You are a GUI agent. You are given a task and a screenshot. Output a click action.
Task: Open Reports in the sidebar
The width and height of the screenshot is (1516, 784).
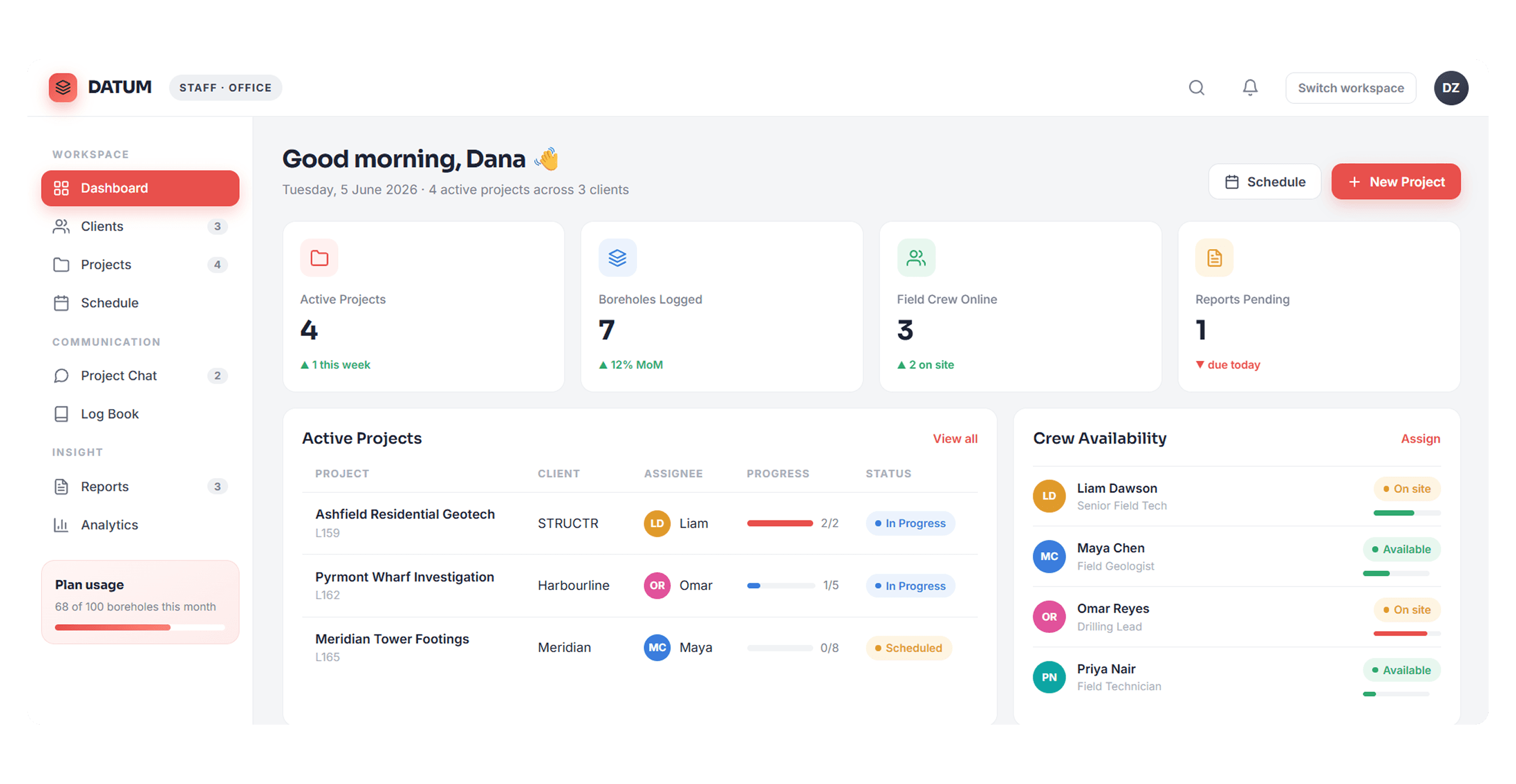point(140,487)
